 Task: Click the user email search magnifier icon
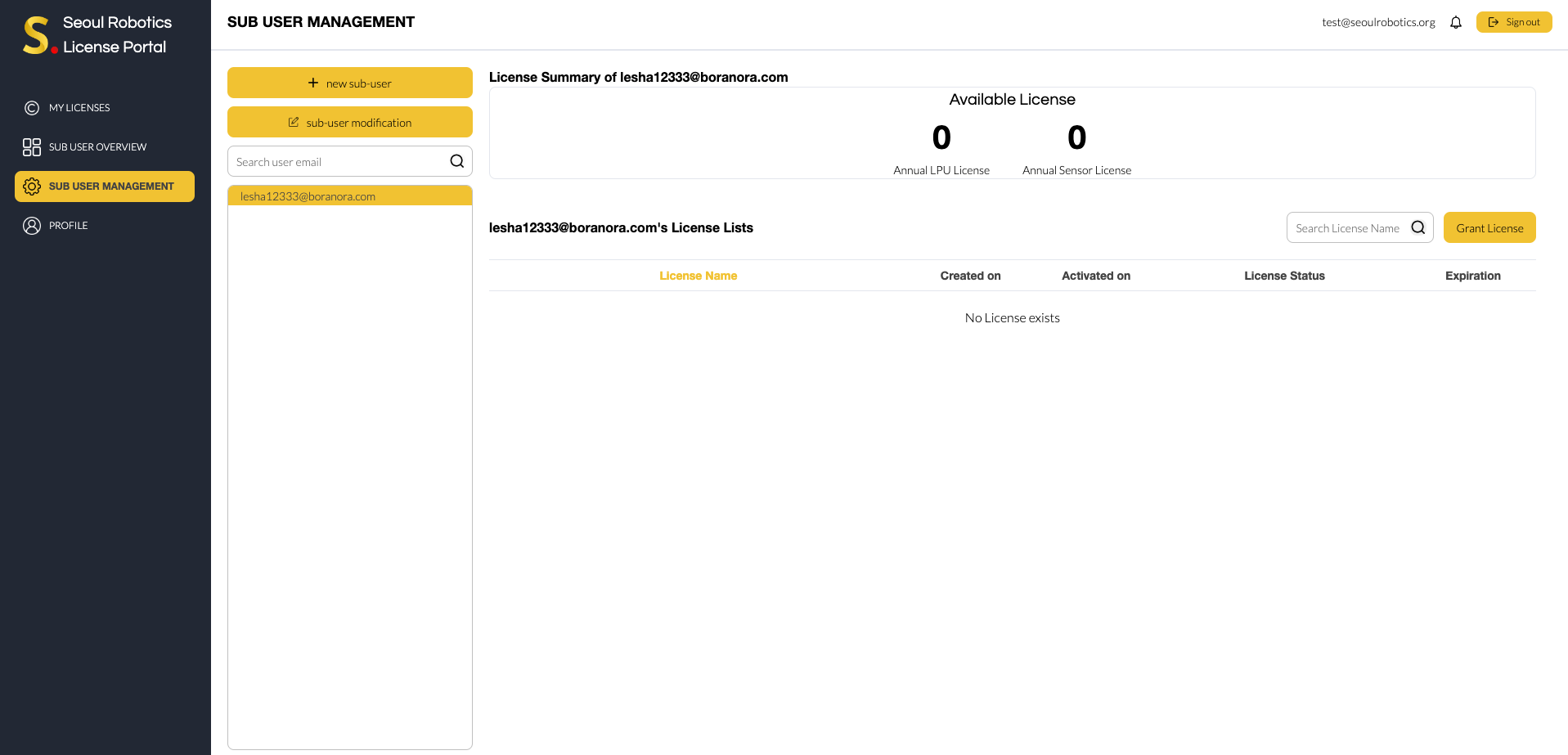tap(457, 161)
